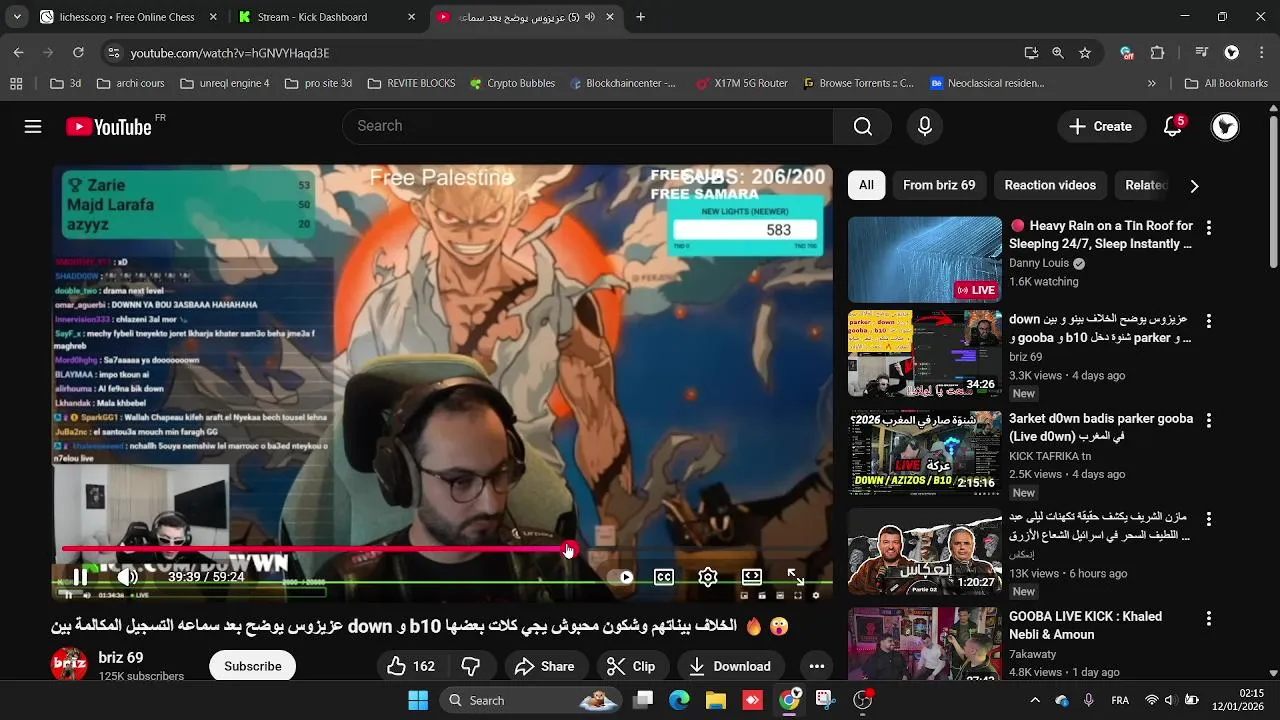
Task: Open YouTube guide hamburger menu
Action: 33,126
